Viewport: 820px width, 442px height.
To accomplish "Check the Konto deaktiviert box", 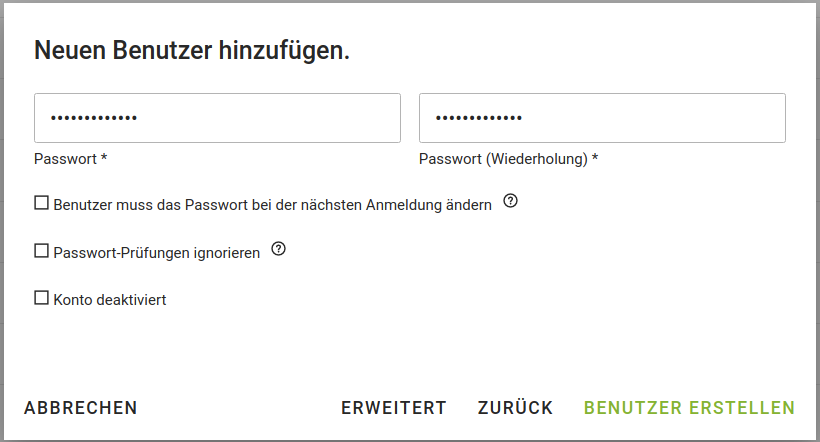I will click(42, 298).
